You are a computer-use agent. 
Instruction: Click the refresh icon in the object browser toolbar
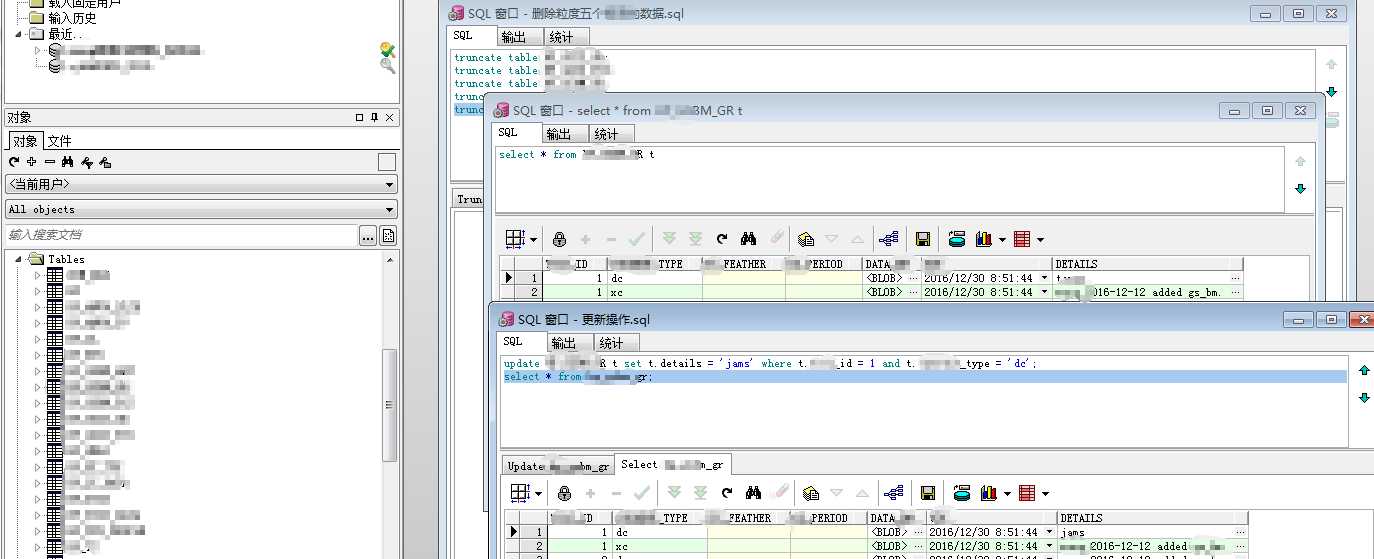pyautogui.click(x=14, y=162)
